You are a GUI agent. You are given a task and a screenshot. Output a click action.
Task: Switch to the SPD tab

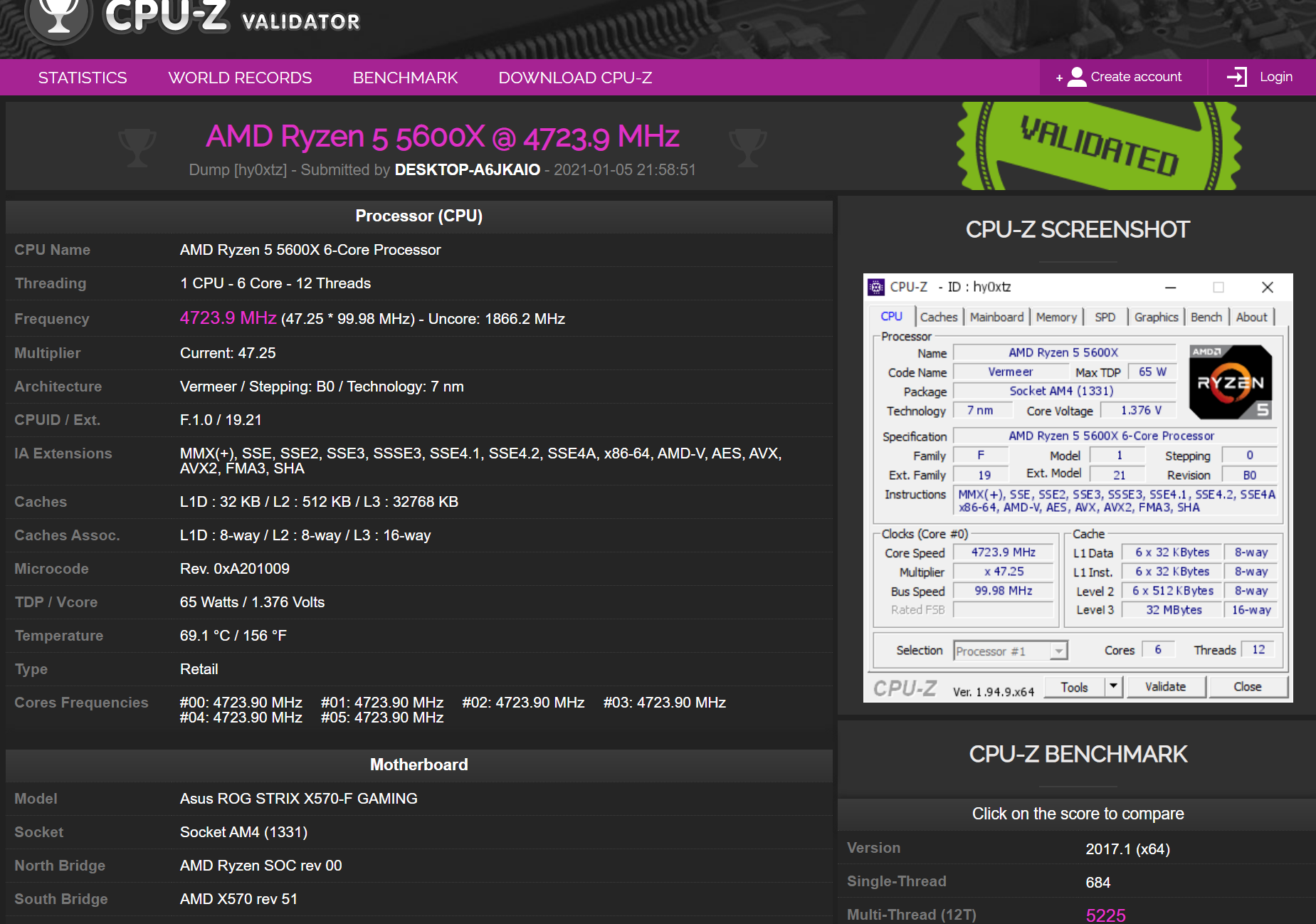tap(1105, 317)
